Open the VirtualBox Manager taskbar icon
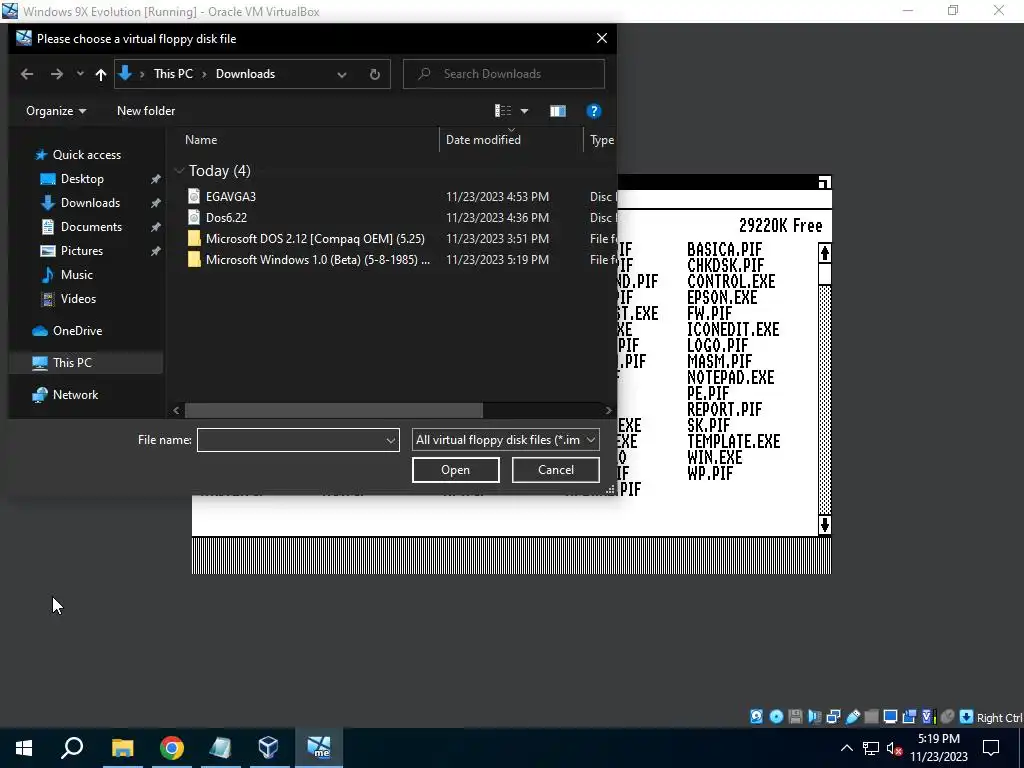This screenshot has height=768, width=1024. coord(268,748)
